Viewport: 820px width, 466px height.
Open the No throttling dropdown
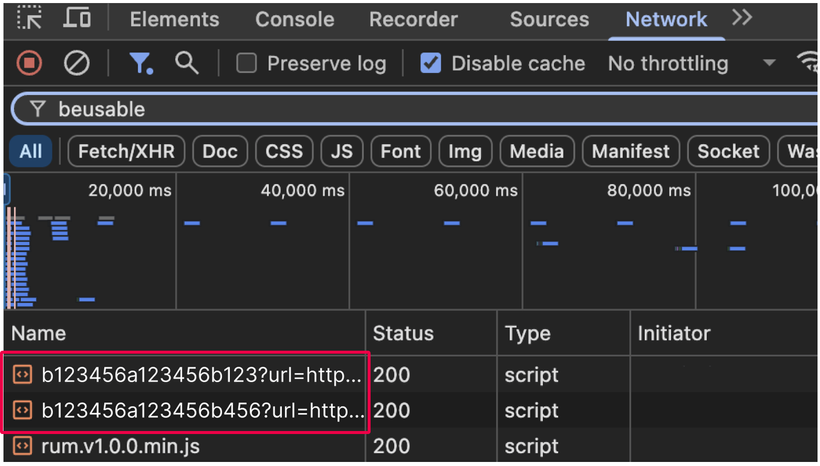[x=690, y=63]
